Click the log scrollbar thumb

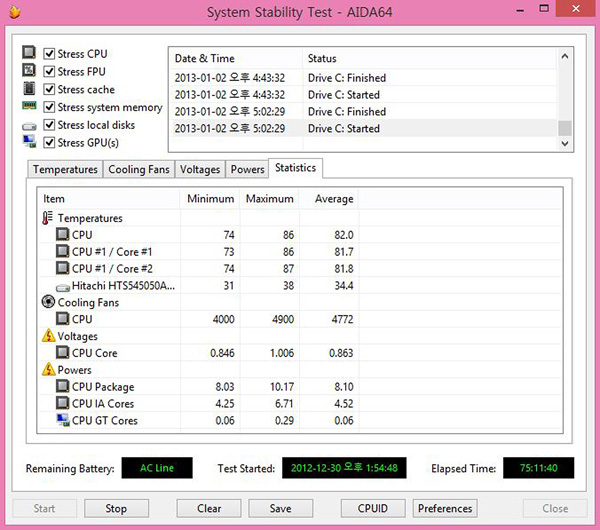[565, 128]
